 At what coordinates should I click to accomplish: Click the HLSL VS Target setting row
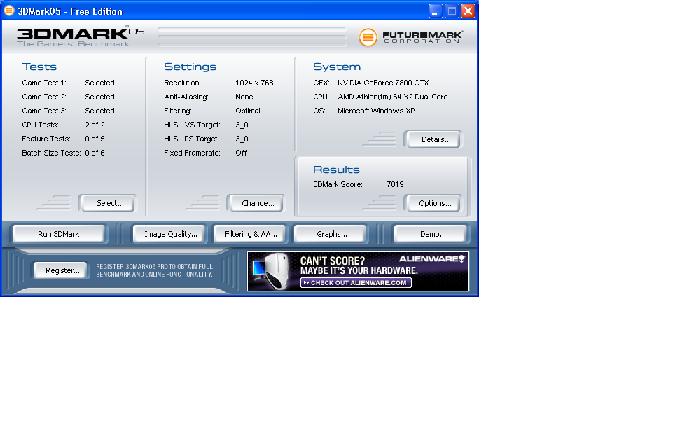click(x=206, y=124)
